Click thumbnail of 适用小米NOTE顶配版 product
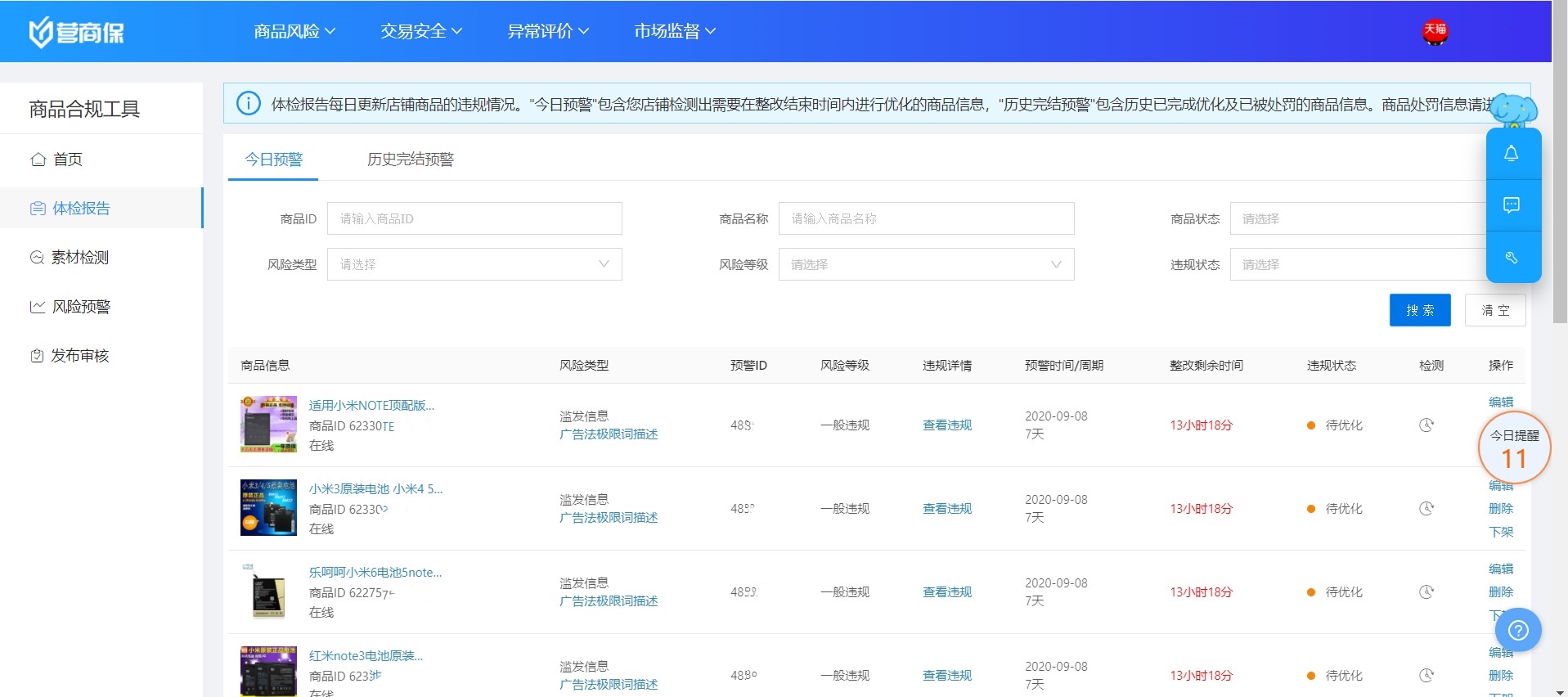This screenshot has height=697, width=1568. tap(268, 425)
